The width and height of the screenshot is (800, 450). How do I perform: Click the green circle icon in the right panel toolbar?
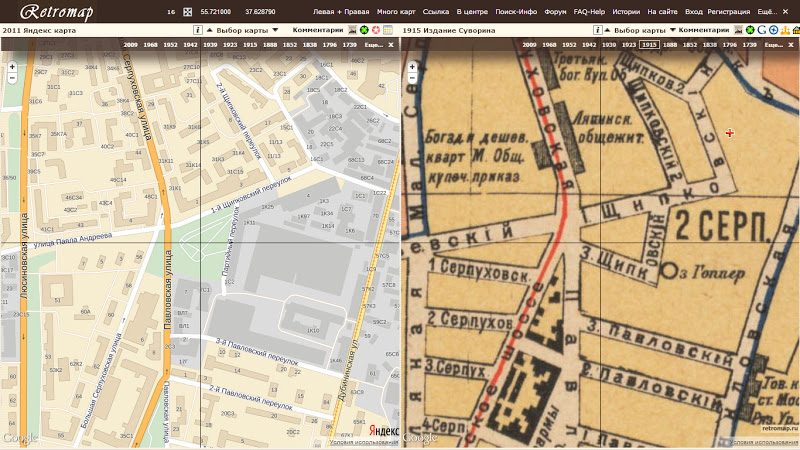pyautogui.click(x=750, y=30)
